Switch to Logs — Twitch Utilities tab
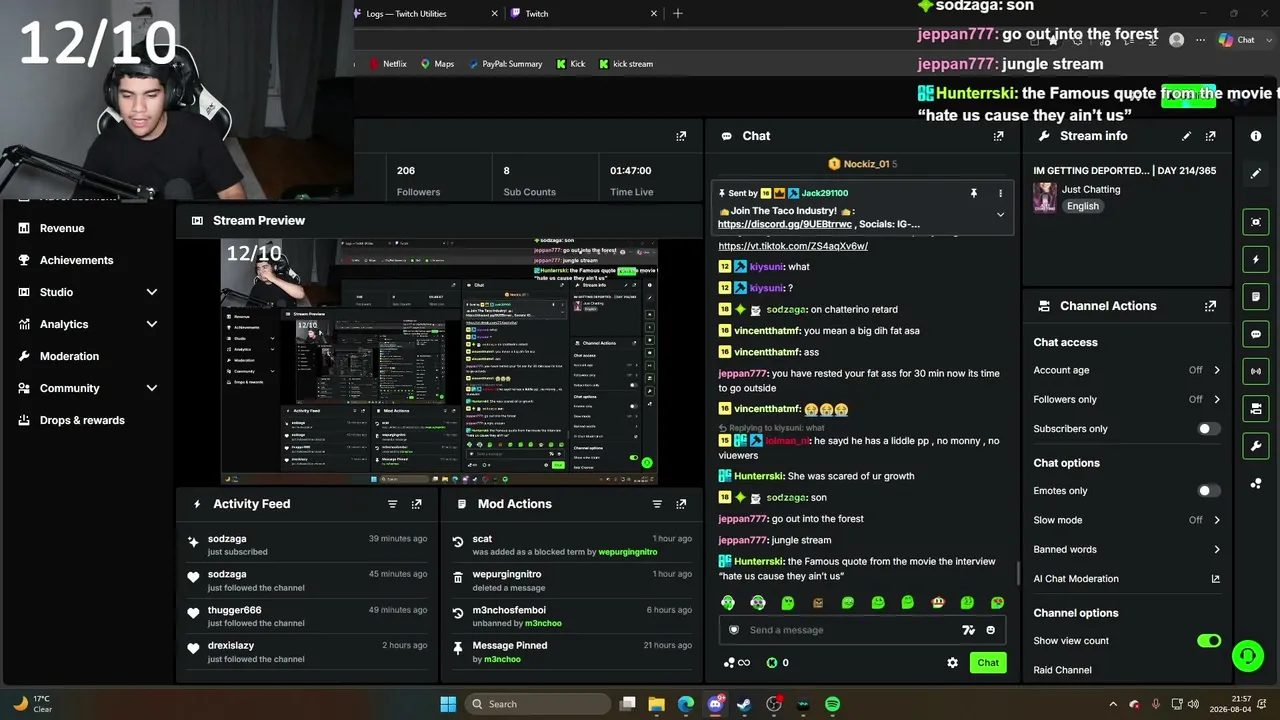The image size is (1280, 720). coord(426,14)
